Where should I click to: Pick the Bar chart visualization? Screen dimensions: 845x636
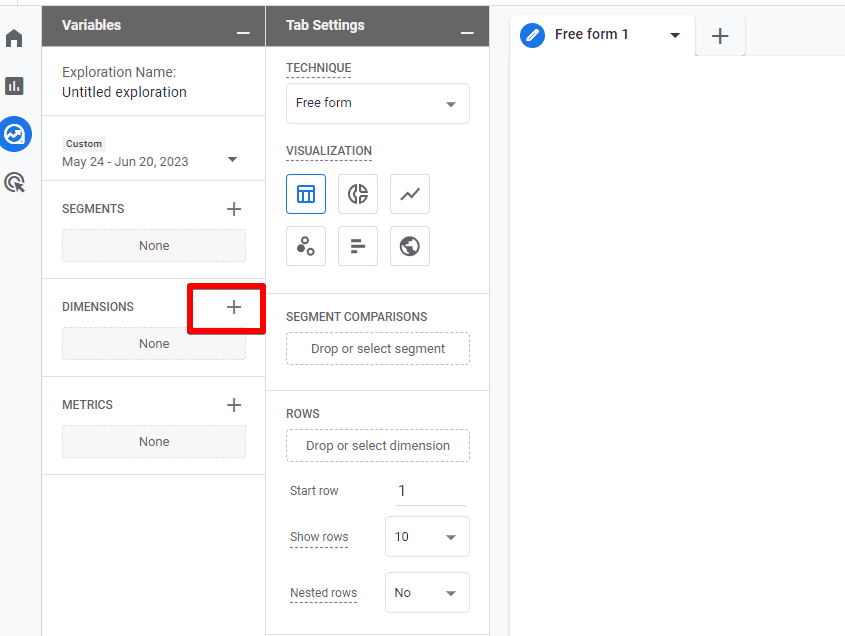(358, 246)
